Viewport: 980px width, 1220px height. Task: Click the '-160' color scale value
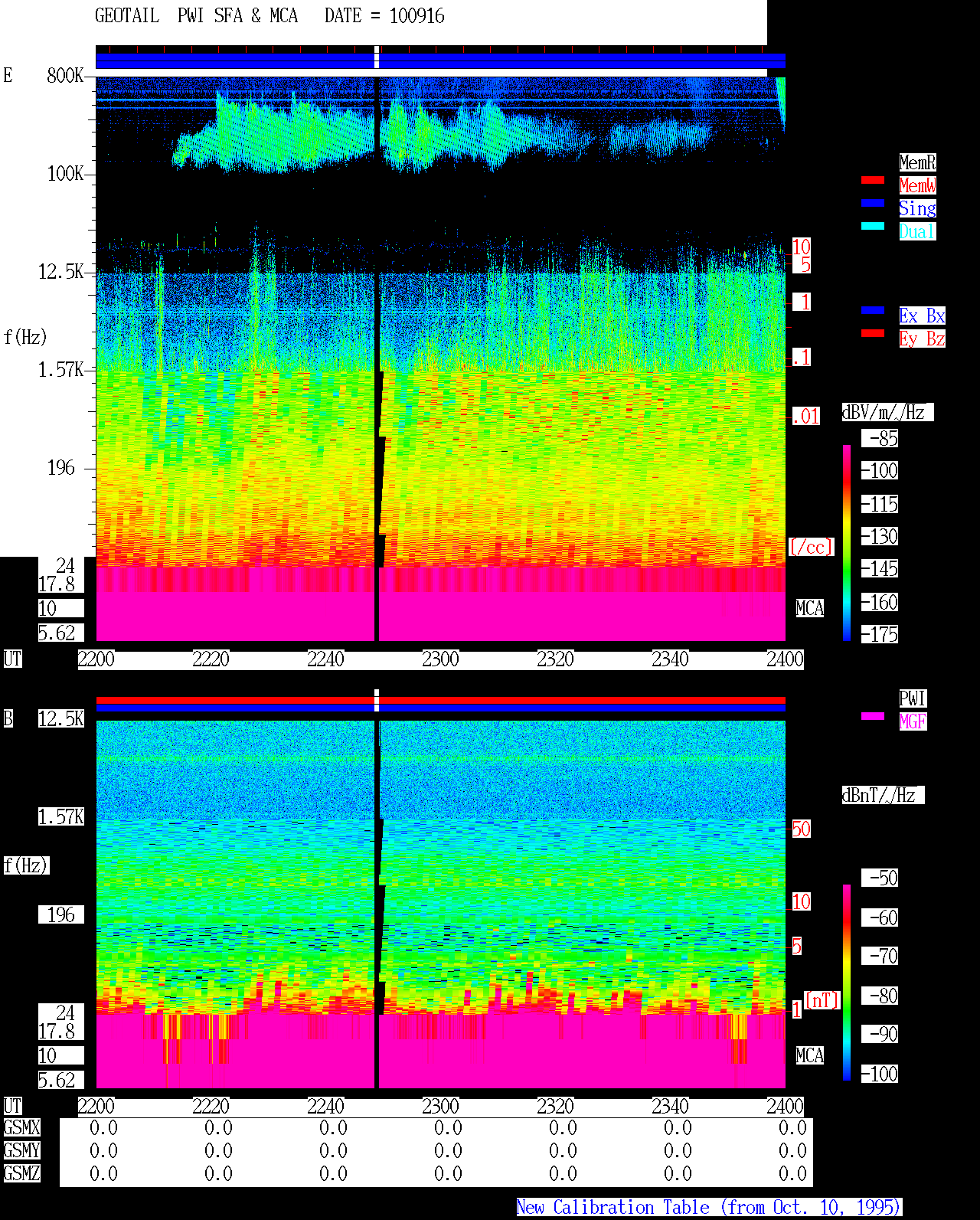(880, 602)
